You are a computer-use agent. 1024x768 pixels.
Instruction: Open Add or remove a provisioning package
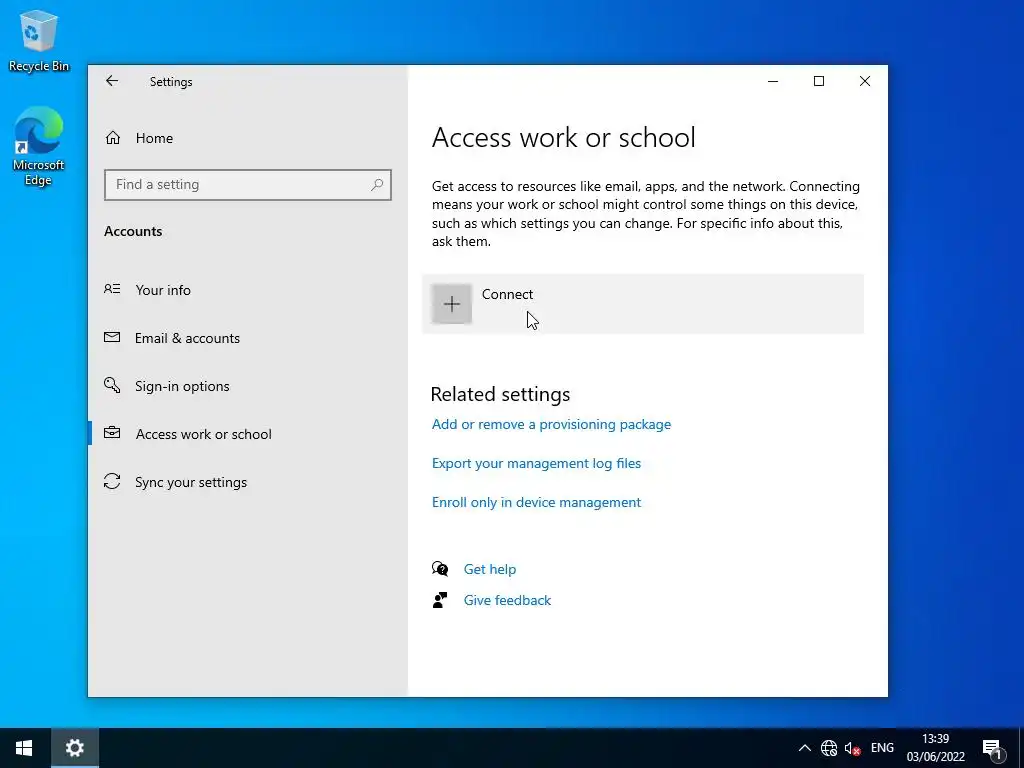[551, 424]
